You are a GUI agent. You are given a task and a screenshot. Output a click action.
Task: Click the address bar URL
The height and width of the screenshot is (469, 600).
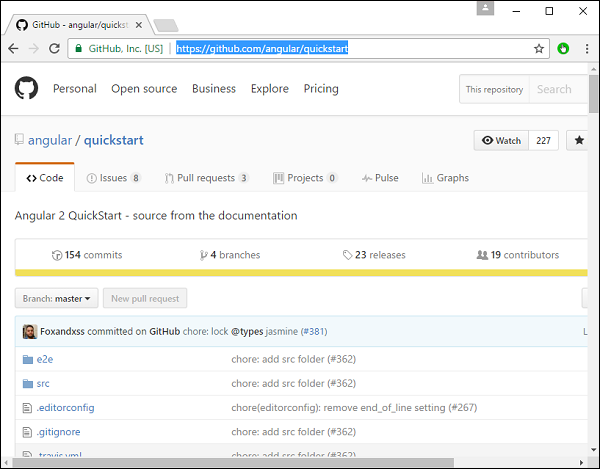point(262,49)
